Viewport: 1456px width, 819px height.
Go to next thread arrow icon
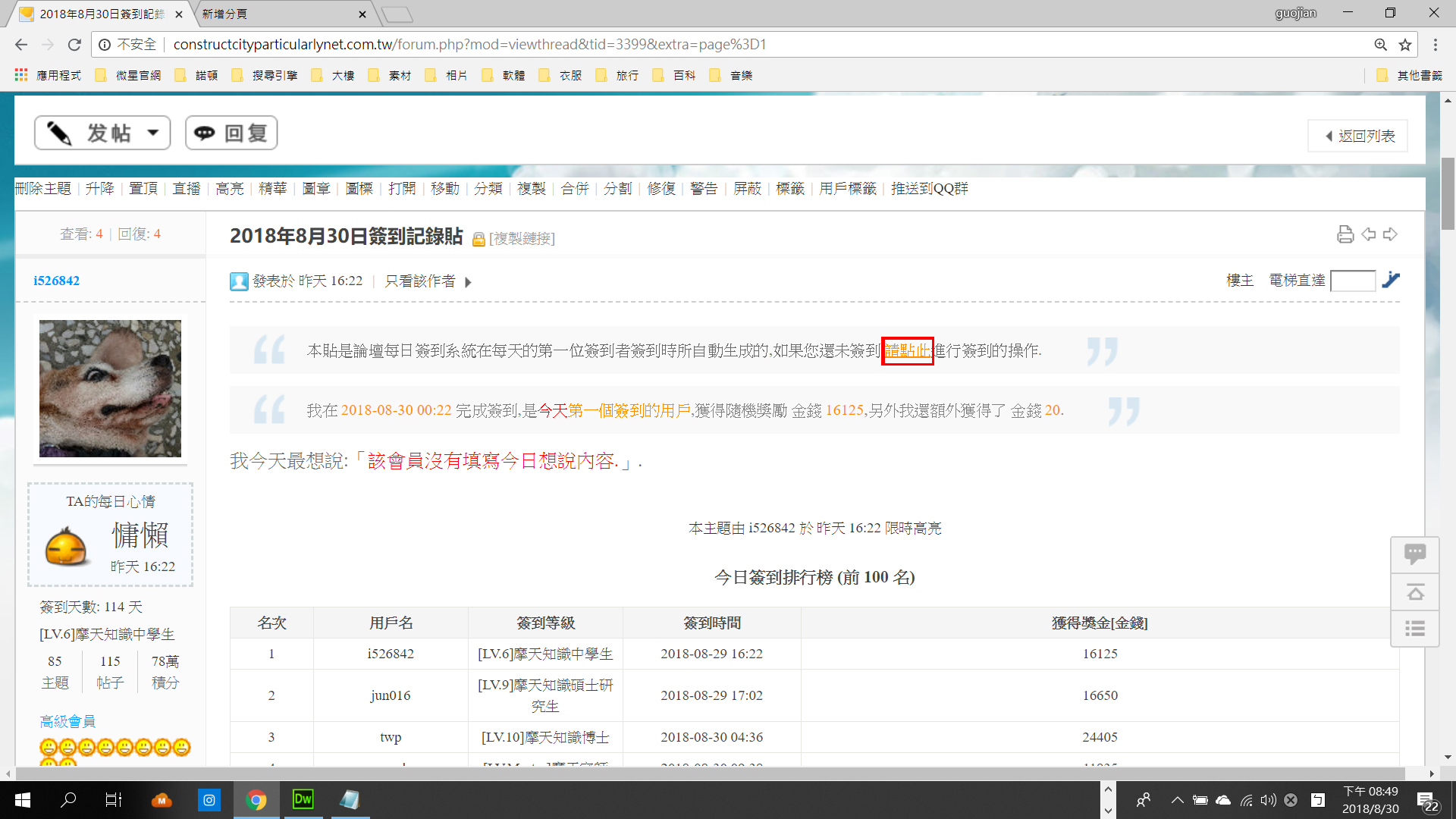[1390, 234]
